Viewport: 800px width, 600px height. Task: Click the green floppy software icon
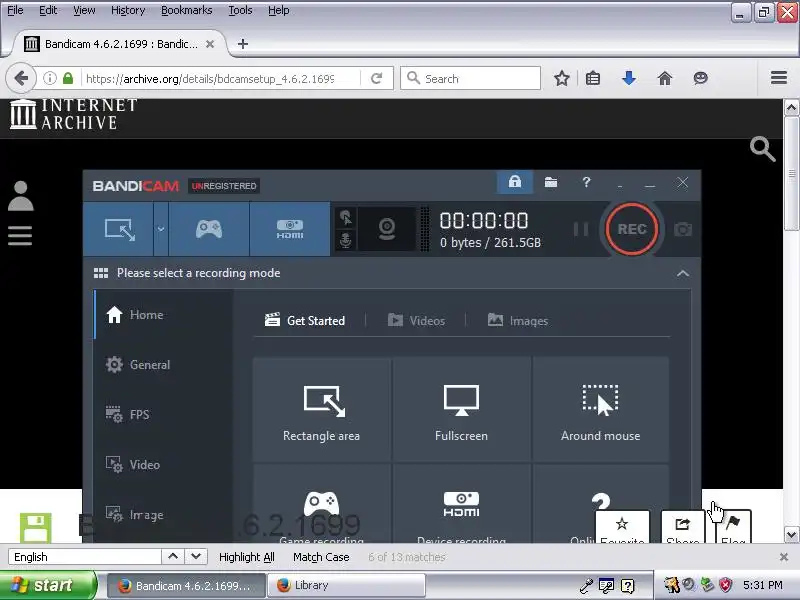[36, 528]
